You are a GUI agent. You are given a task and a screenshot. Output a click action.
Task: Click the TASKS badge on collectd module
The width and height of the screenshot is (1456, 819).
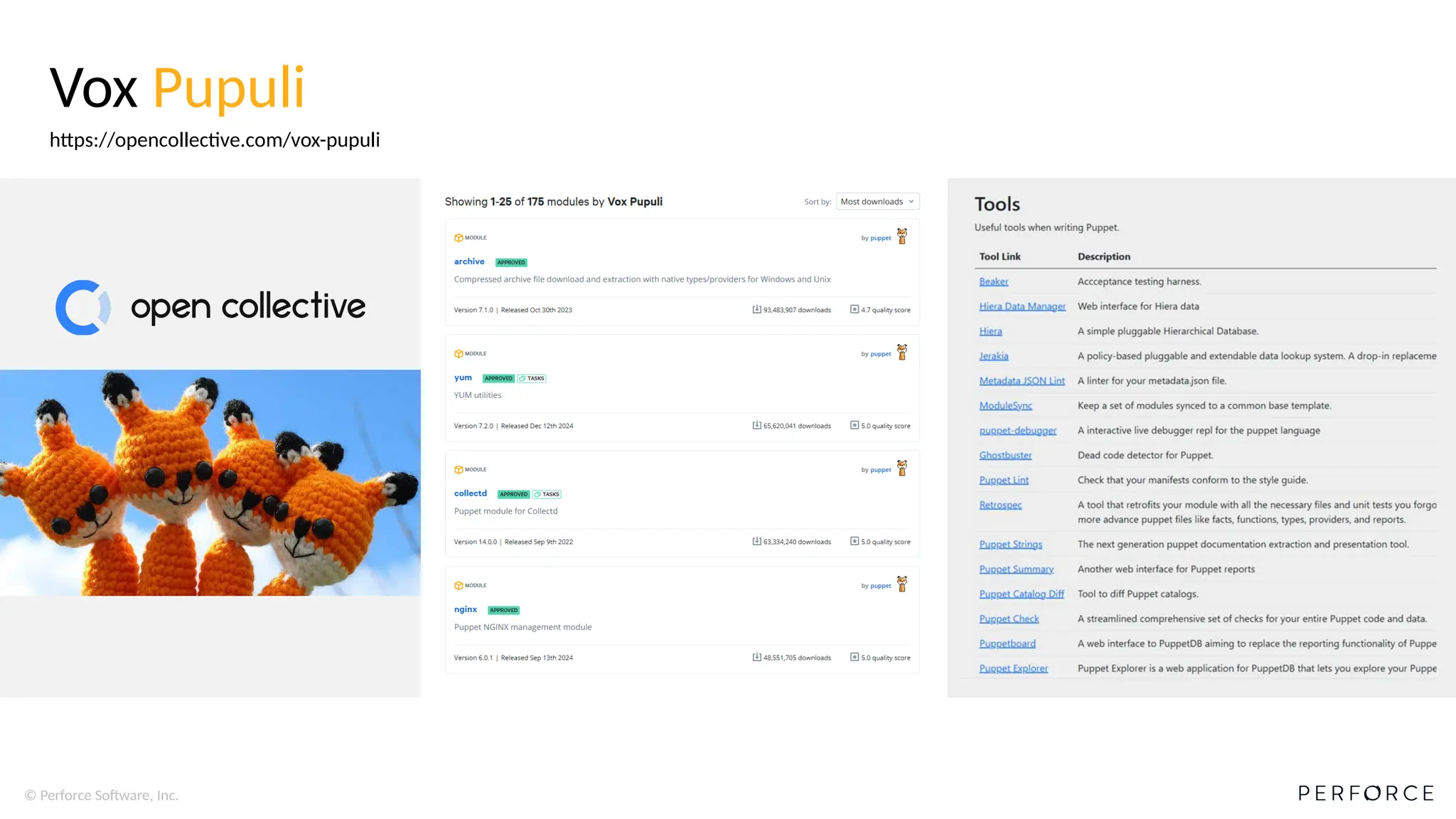coord(547,494)
